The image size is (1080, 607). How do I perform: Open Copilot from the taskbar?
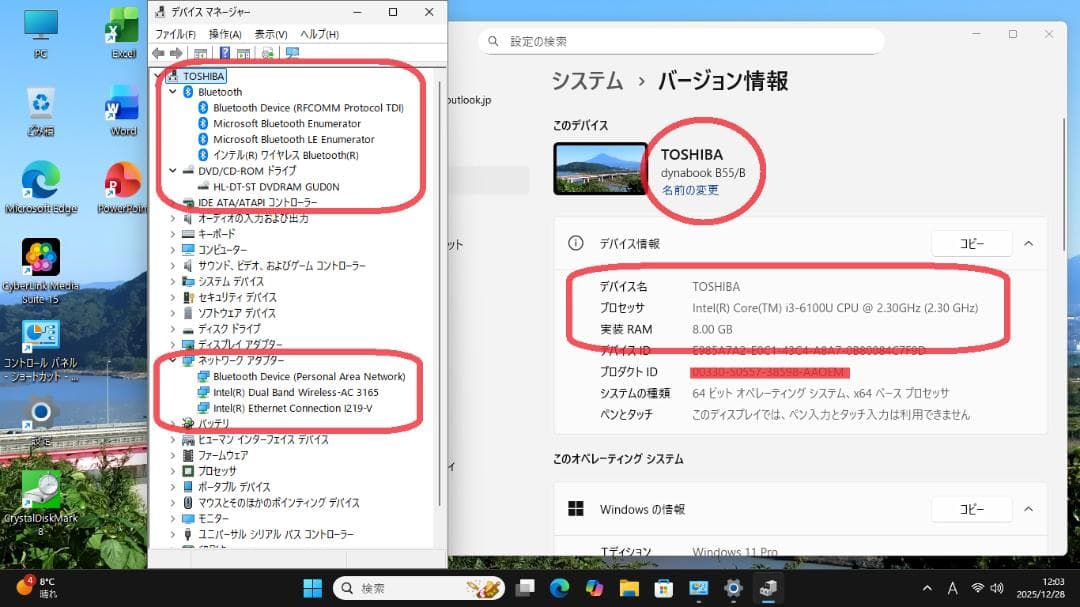592,588
